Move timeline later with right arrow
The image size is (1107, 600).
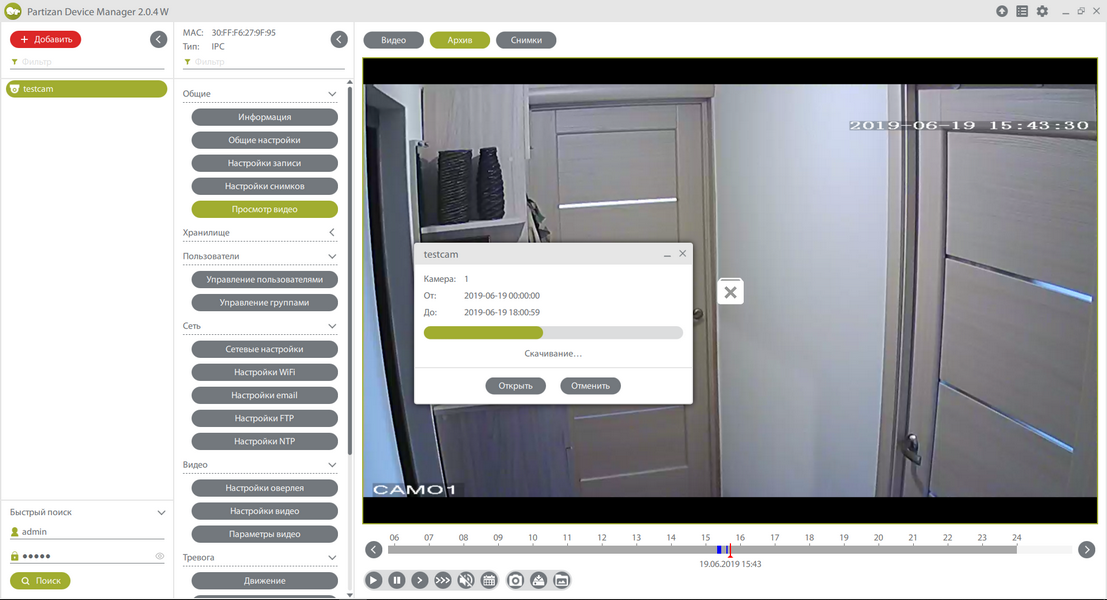[1087, 549]
